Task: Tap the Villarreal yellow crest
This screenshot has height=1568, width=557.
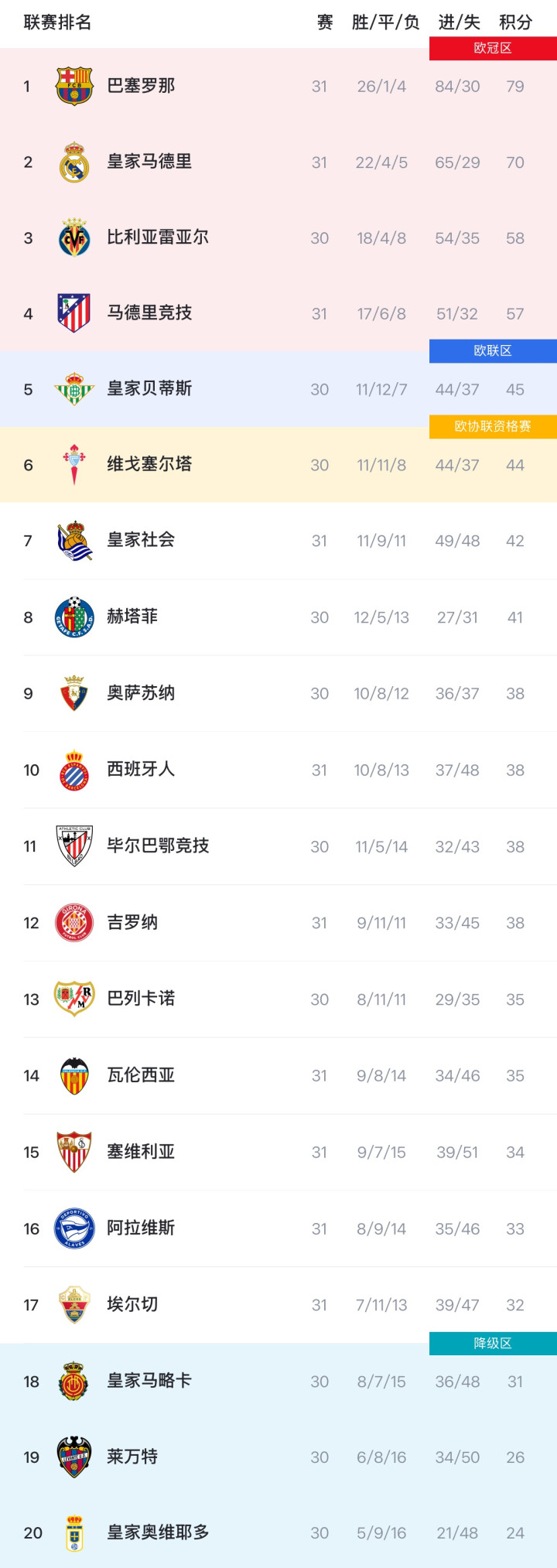Action: pyautogui.click(x=74, y=237)
